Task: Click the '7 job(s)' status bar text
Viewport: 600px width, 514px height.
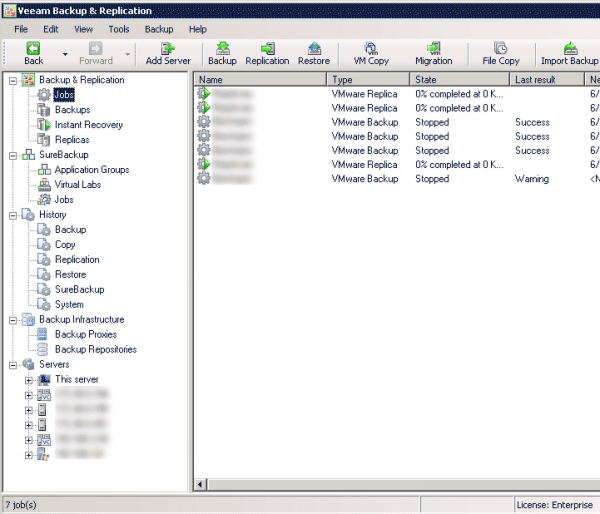Action: pos(21,505)
